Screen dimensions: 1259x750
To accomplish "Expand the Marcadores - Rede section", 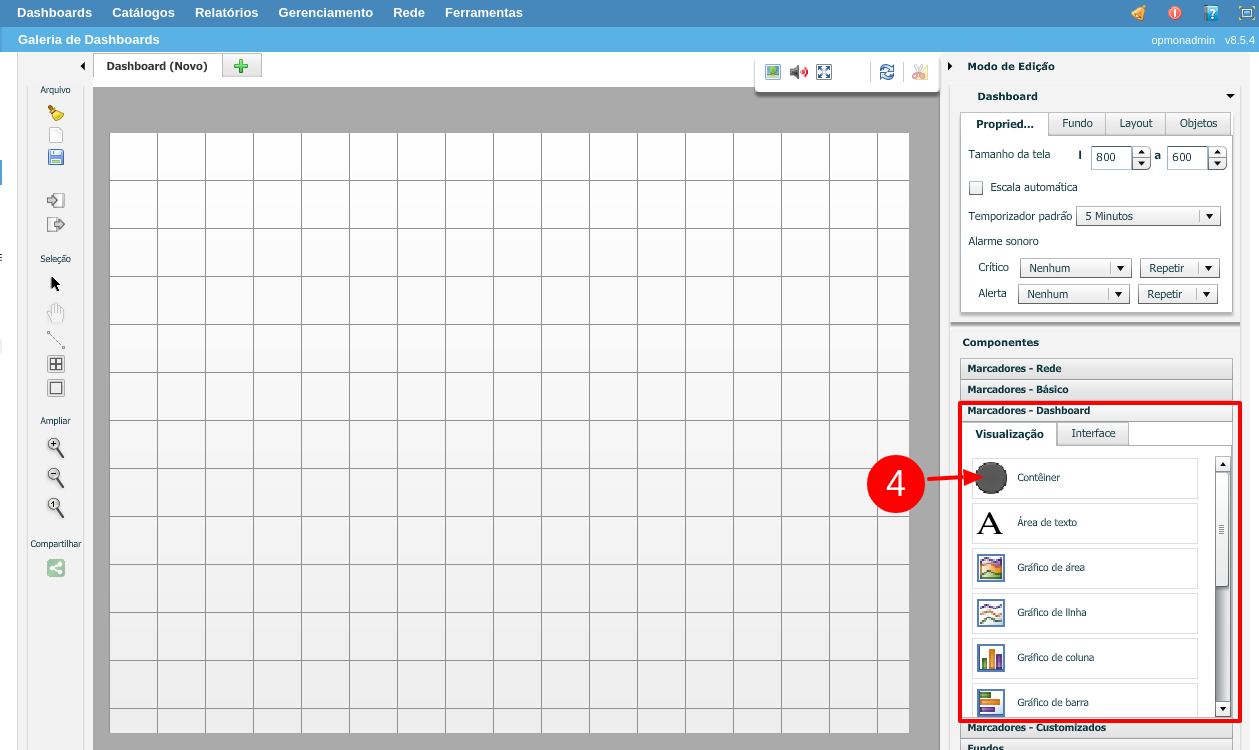I will [x=1095, y=368].
